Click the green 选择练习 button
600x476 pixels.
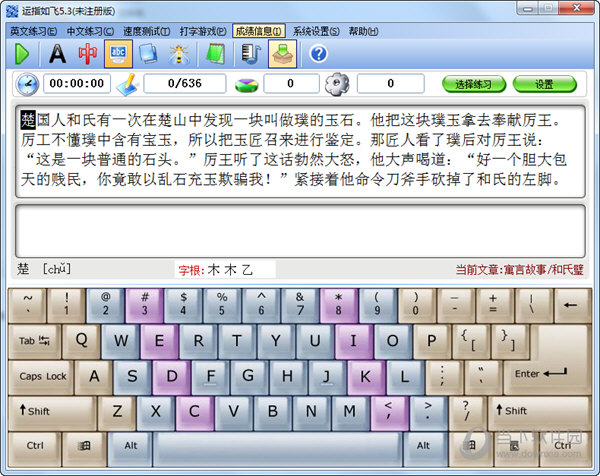474,84
